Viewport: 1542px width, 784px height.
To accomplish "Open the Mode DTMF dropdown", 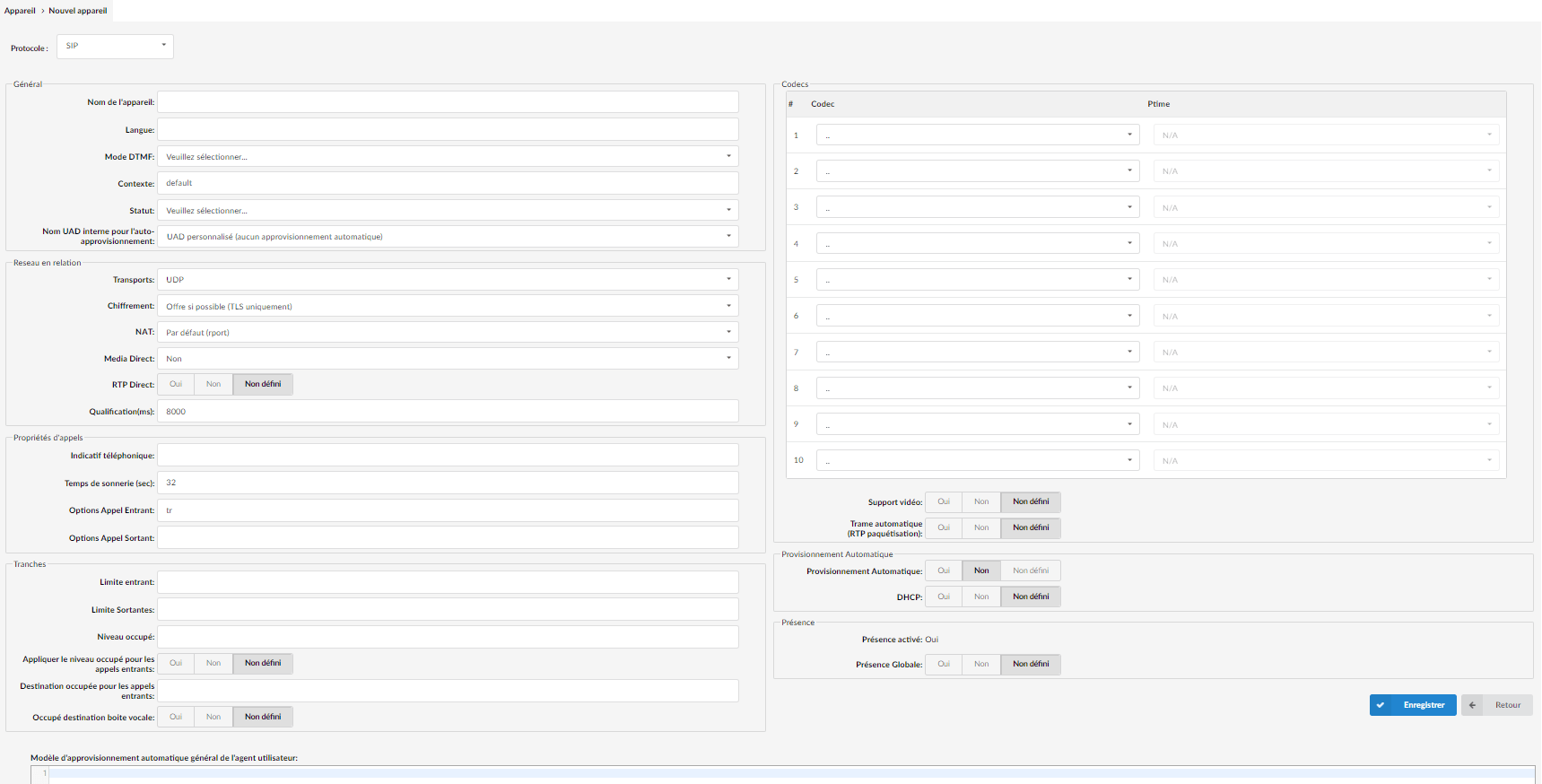I will [448, 156].
